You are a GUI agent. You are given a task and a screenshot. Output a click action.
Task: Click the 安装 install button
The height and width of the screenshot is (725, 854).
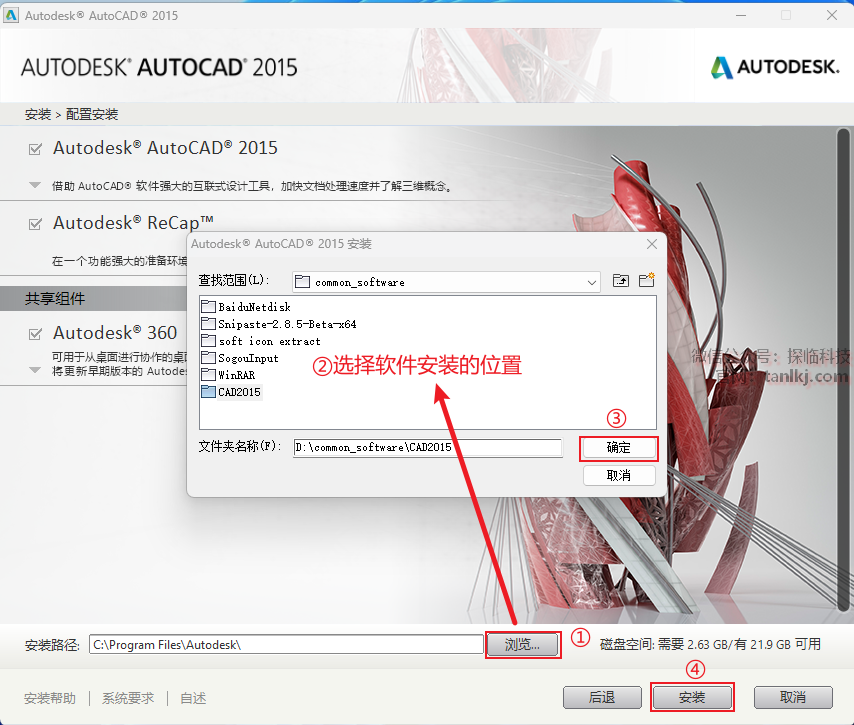tap(692, 697)
